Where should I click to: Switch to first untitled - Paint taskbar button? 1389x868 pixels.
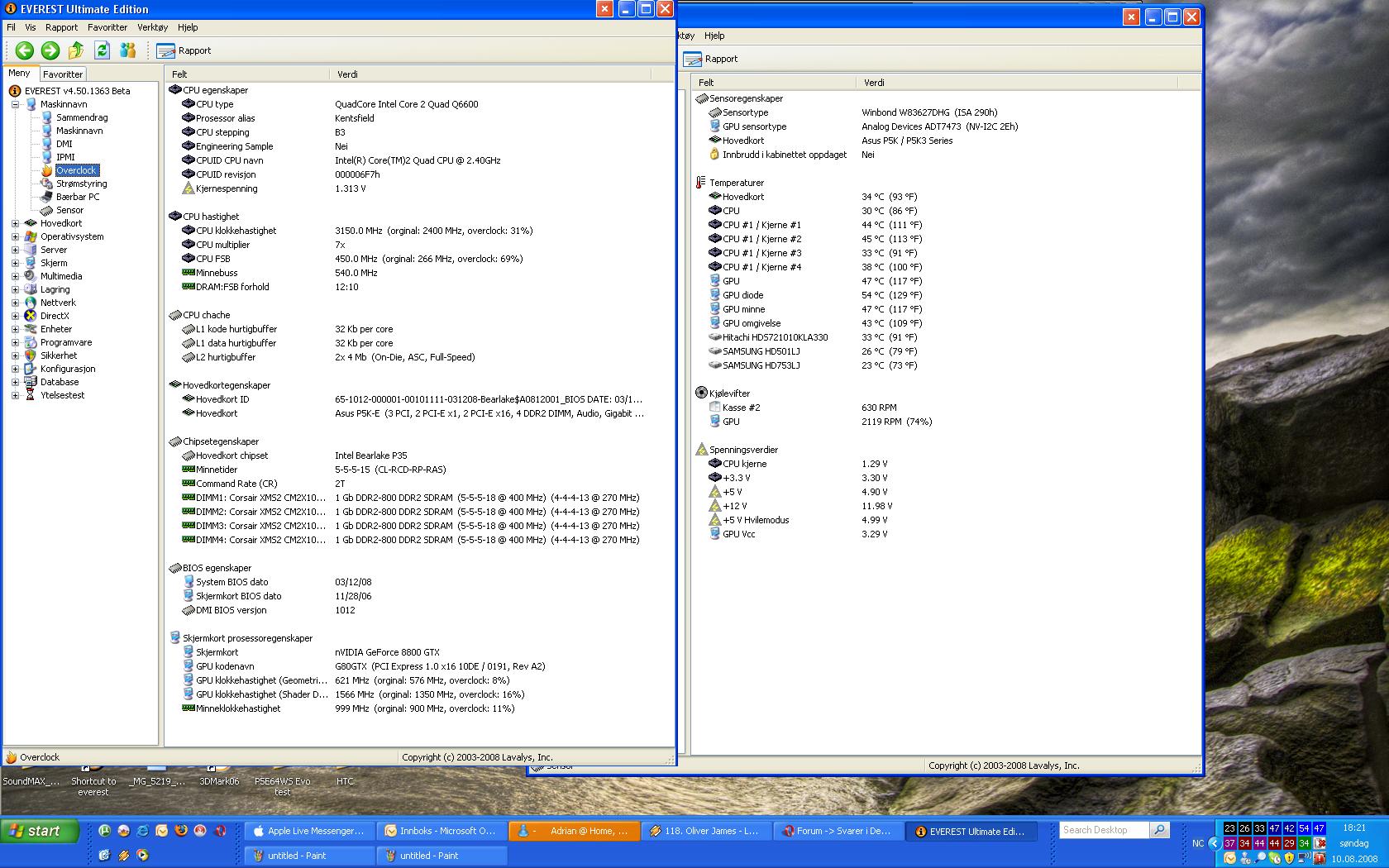point(310,856)
